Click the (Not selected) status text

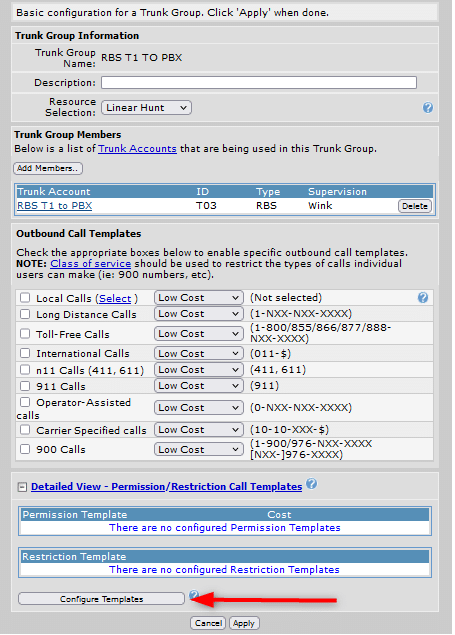coord(286,298)
